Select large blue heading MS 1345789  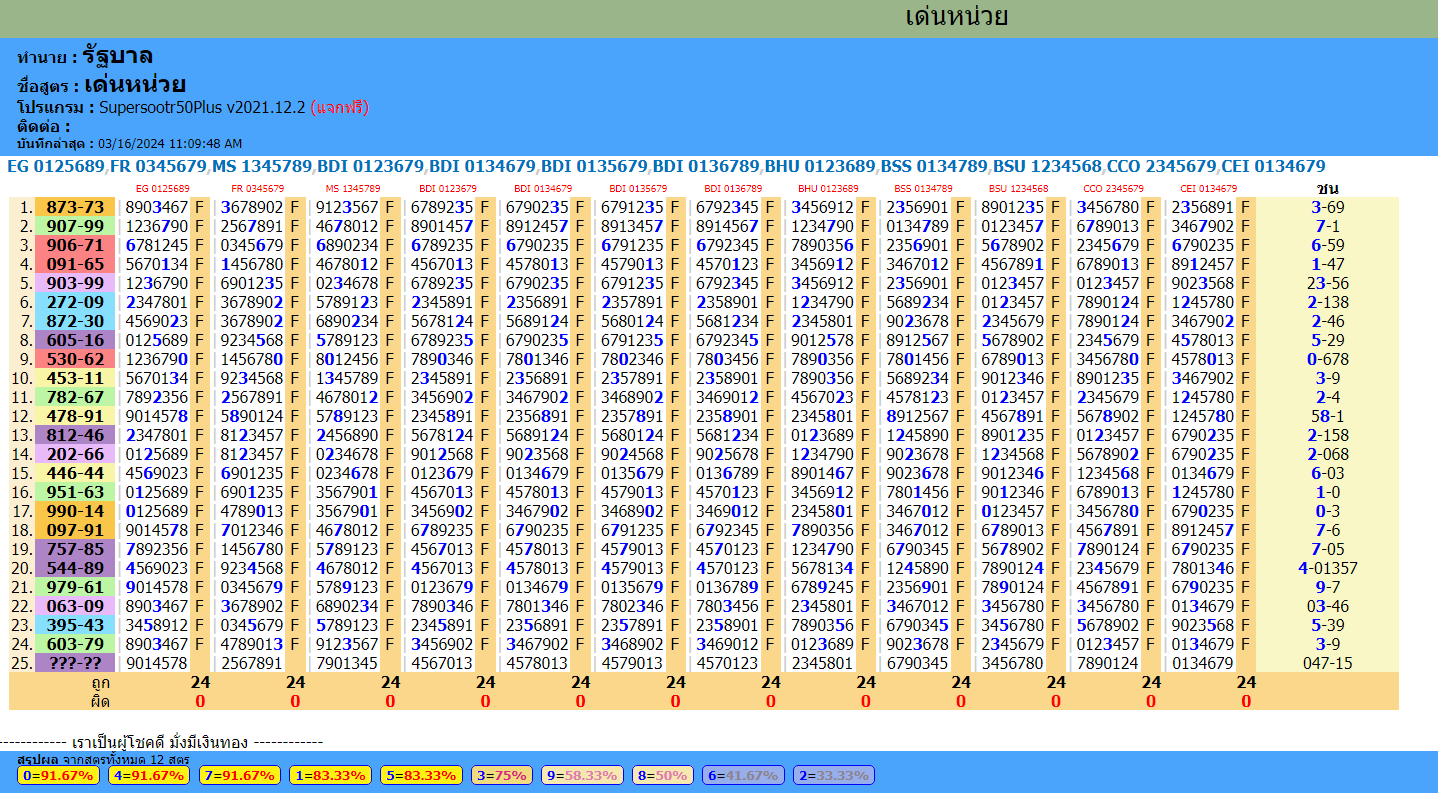264,166
